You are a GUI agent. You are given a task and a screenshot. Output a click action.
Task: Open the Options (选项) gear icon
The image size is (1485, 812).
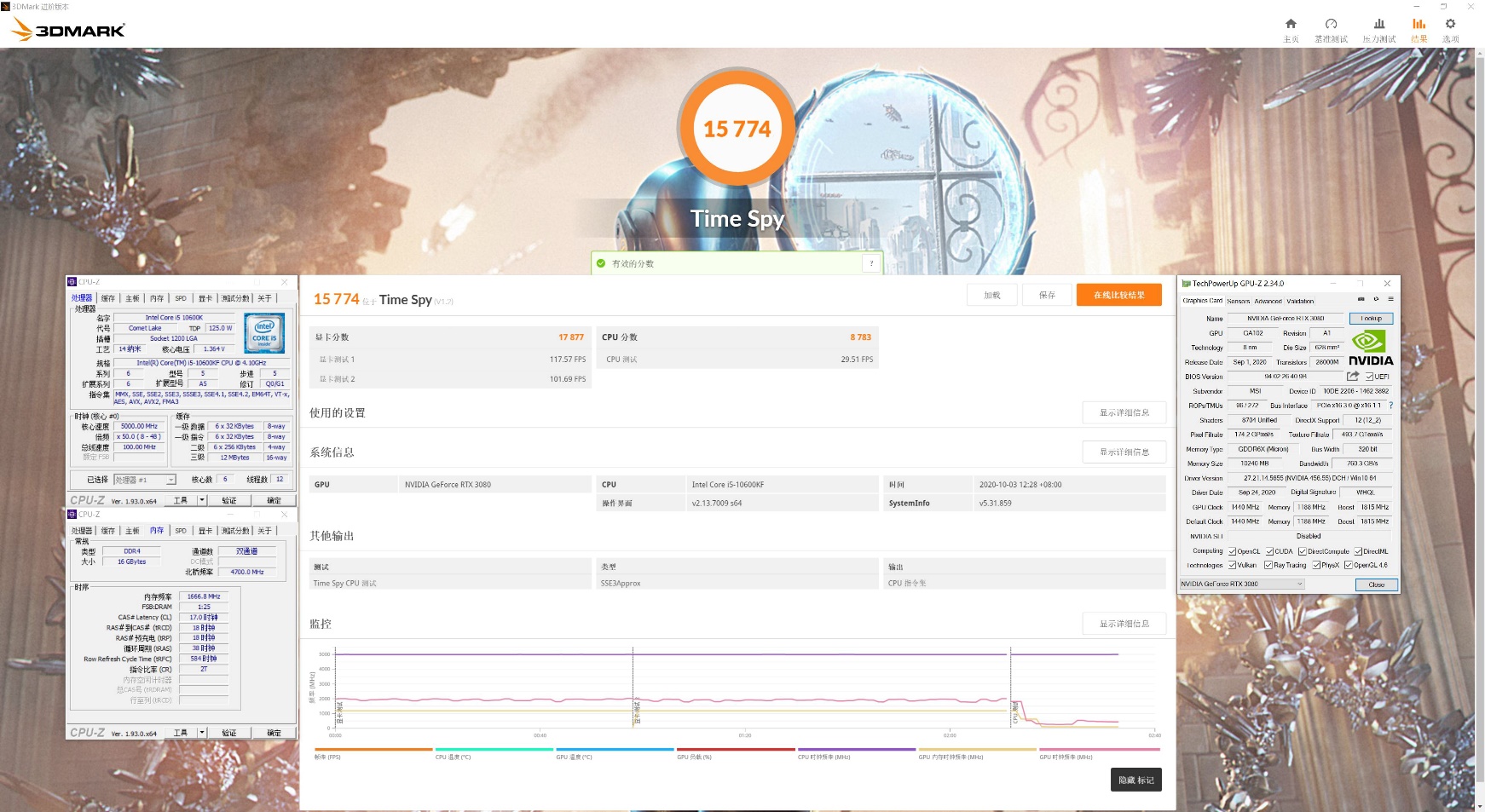1450,24
